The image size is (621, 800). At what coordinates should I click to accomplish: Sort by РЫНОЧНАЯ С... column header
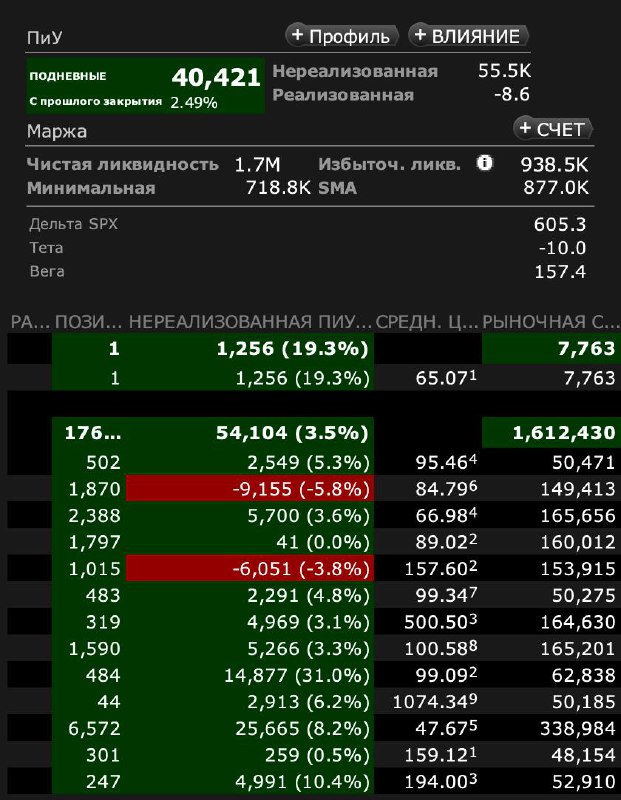click(x=551, y=322)
